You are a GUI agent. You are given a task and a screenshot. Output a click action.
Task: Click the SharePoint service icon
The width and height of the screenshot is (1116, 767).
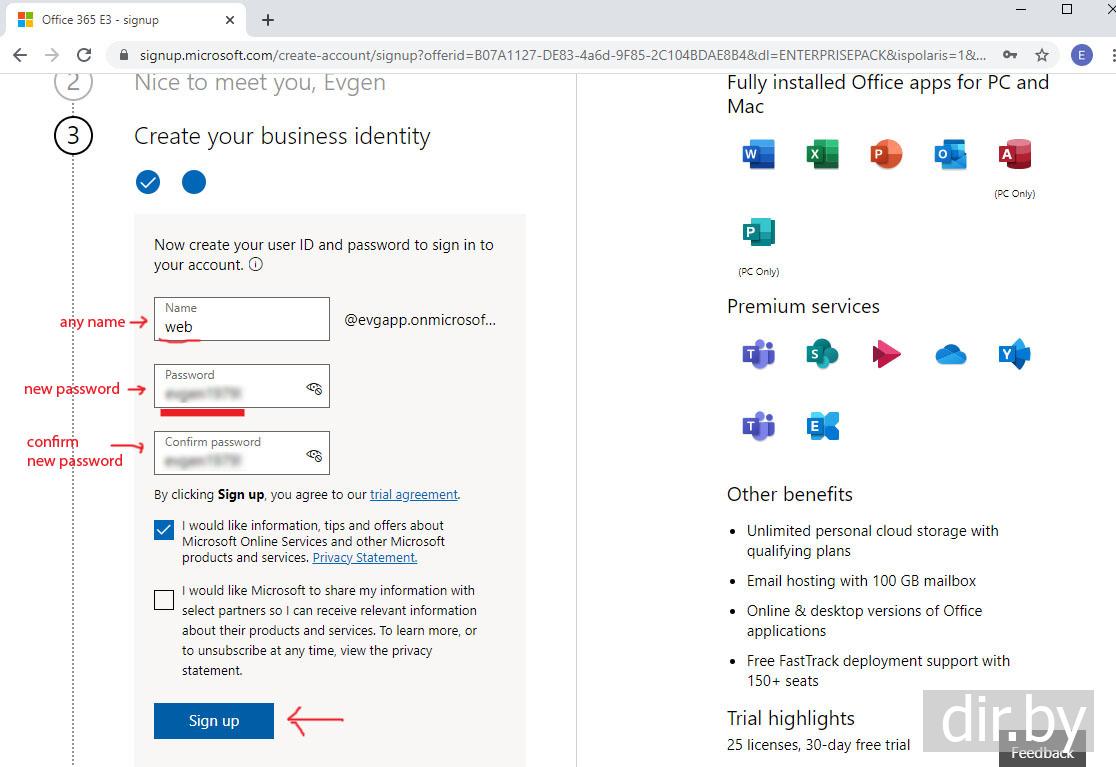click(x=822, y=354)
